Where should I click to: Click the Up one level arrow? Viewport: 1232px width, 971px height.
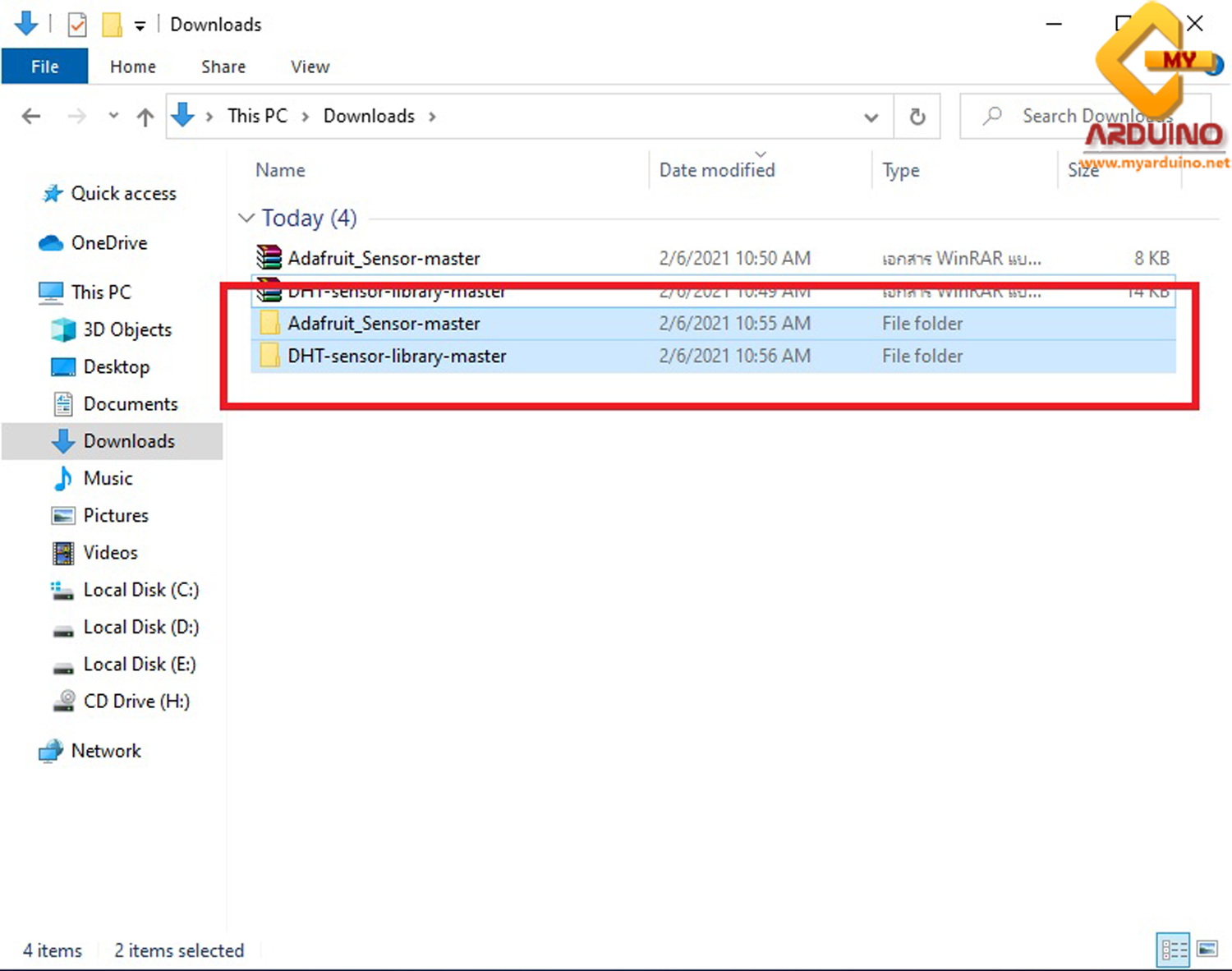[x=145, y=117]
